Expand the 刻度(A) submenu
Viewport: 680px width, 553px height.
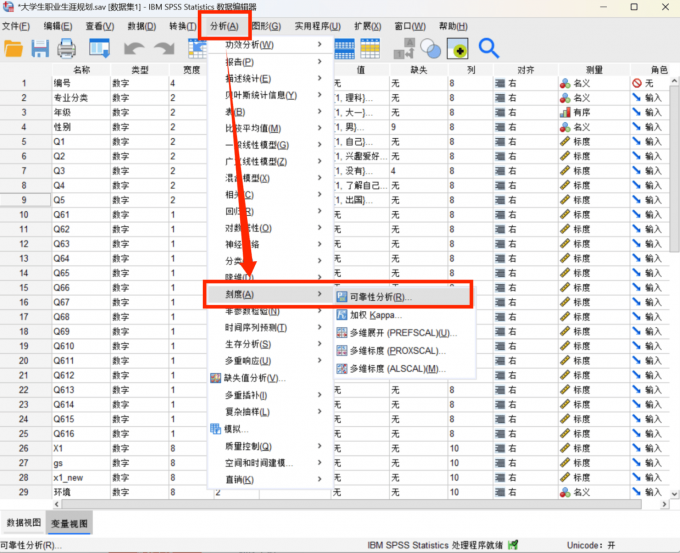(x=271, y=294)
